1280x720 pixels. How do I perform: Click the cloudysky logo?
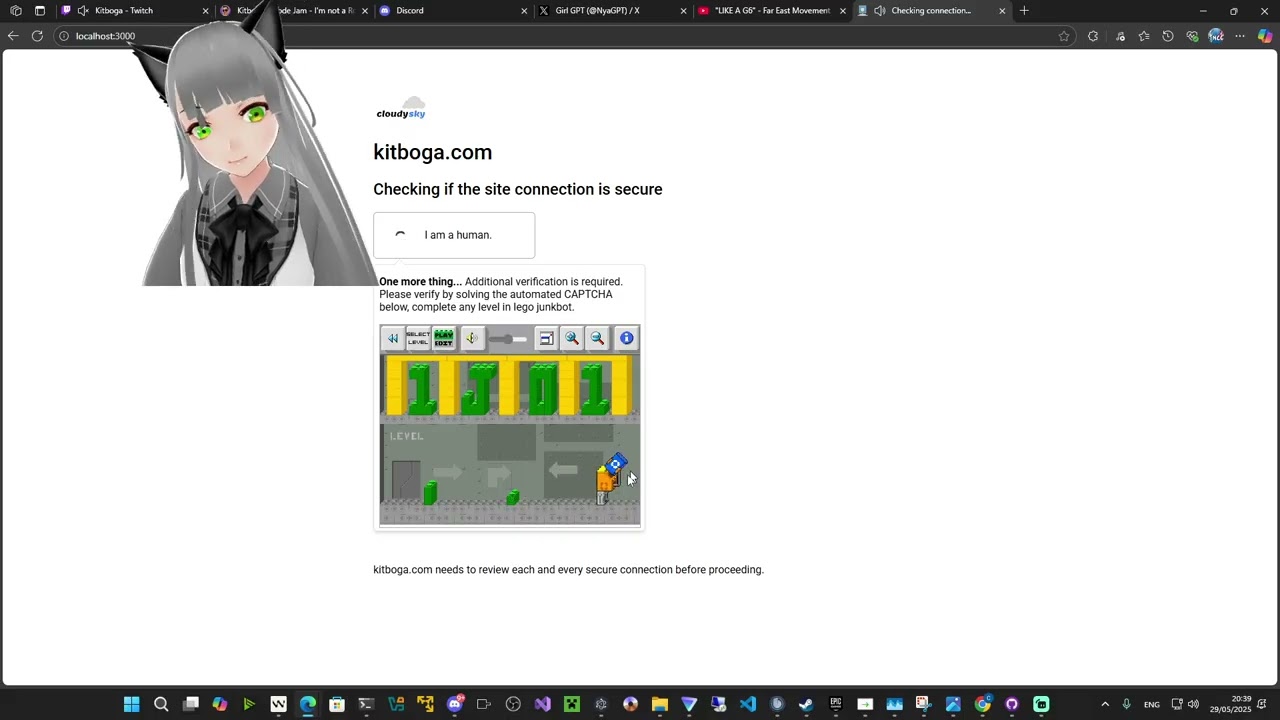(401, 108)
